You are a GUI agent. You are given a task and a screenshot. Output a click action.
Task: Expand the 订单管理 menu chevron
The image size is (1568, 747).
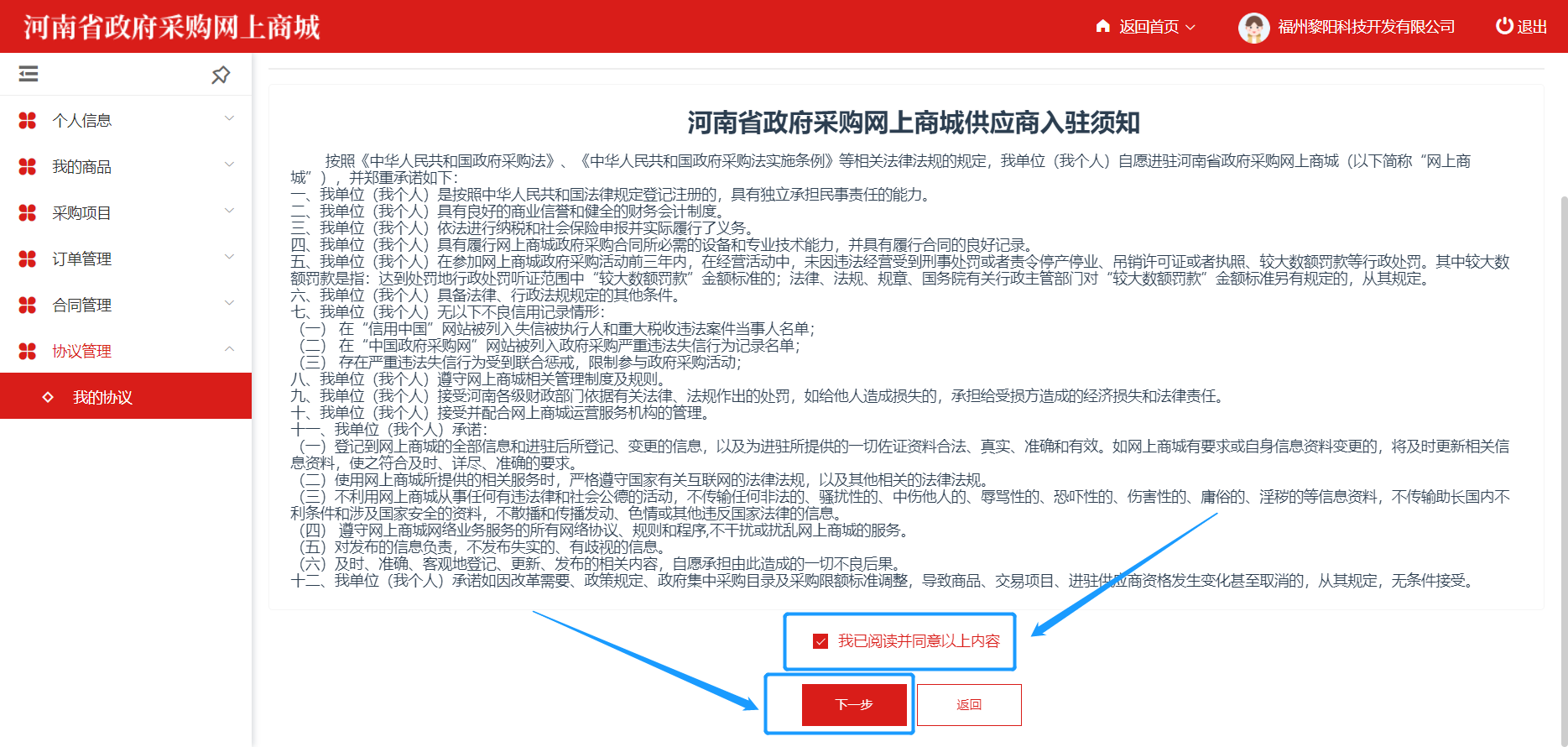click(x=229, y=257)
